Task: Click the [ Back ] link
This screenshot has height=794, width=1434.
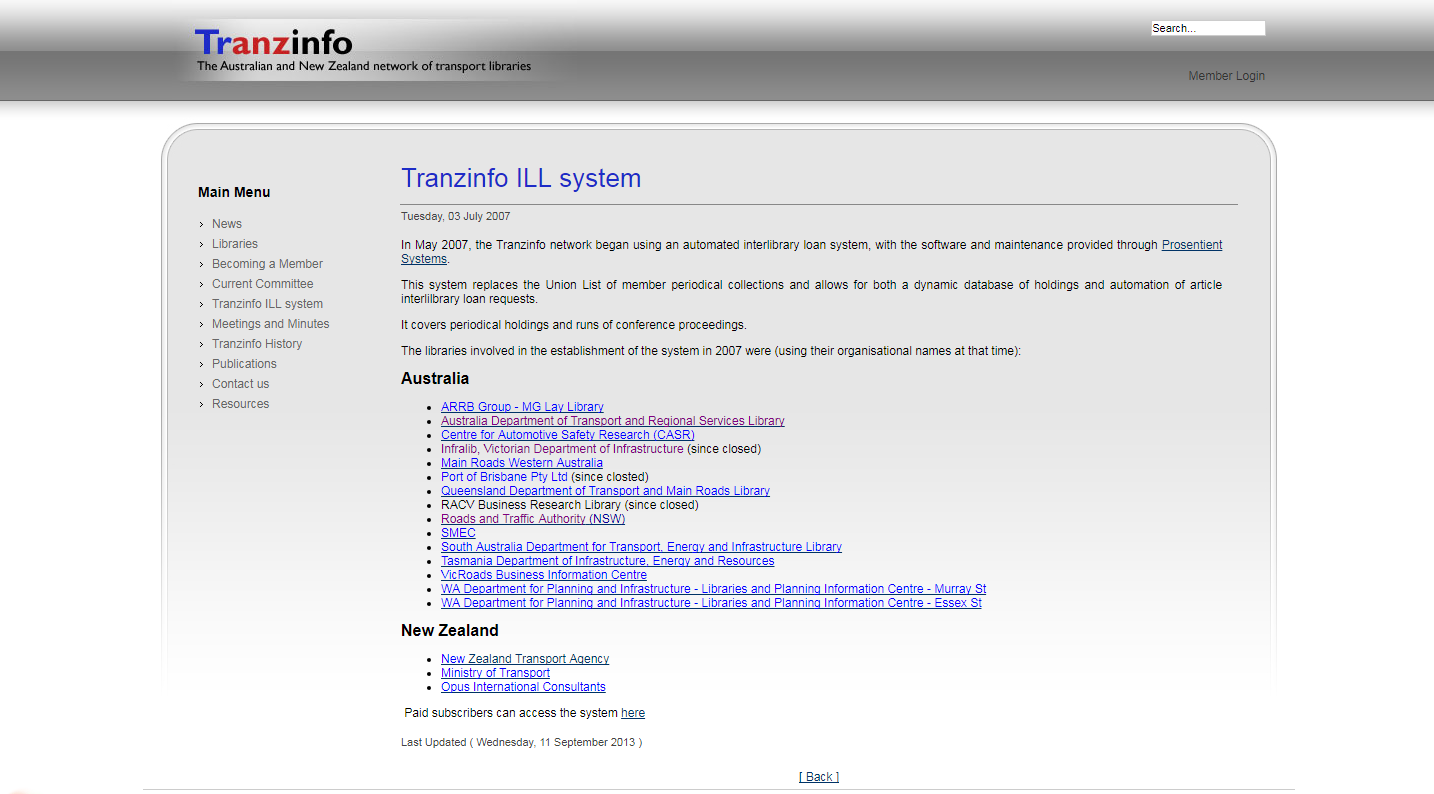Action: click(x=819, y=777)
